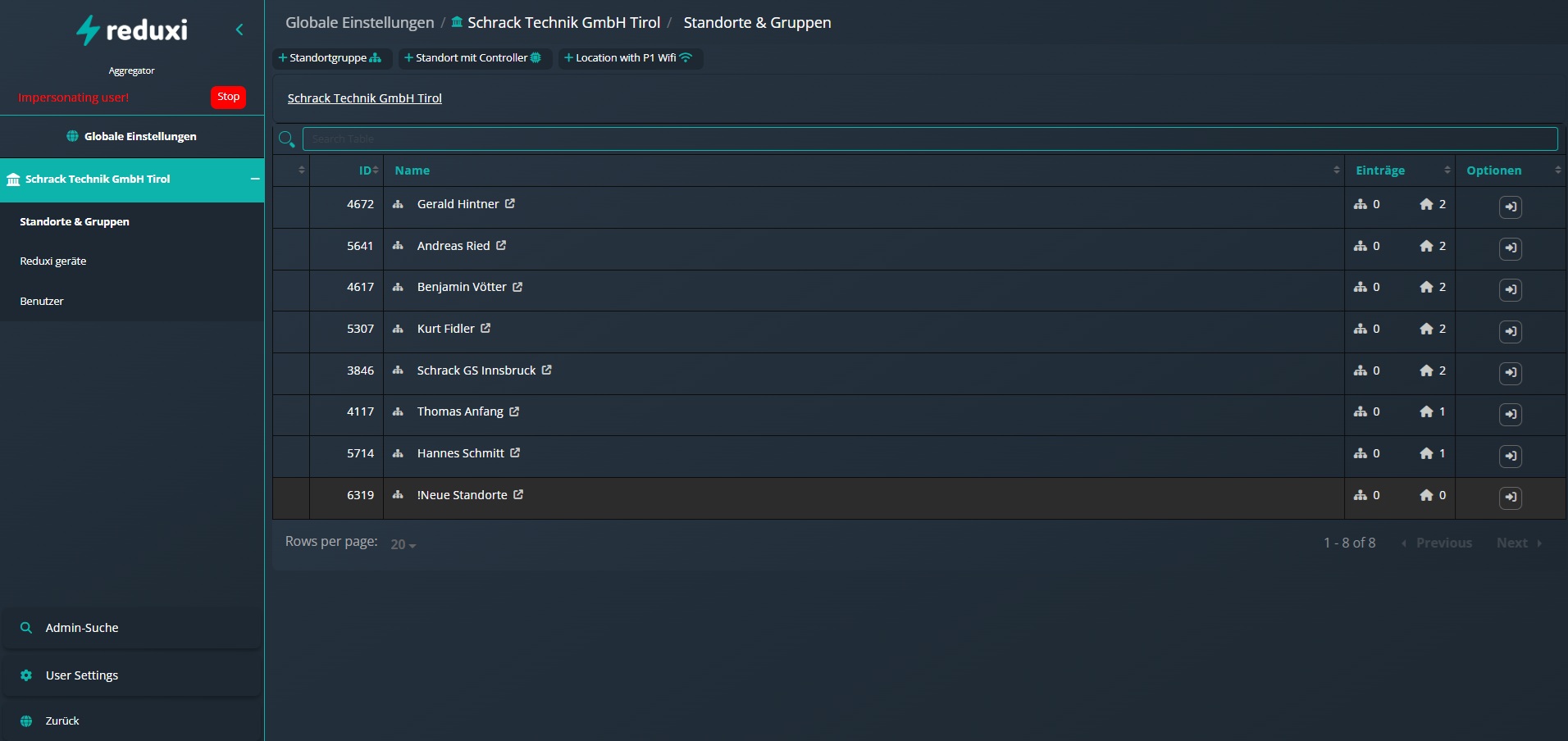Select the Gerald Hintner row name
Image resolution: width=1568 pixels, height=741 pixels.
tap(458, 204)
